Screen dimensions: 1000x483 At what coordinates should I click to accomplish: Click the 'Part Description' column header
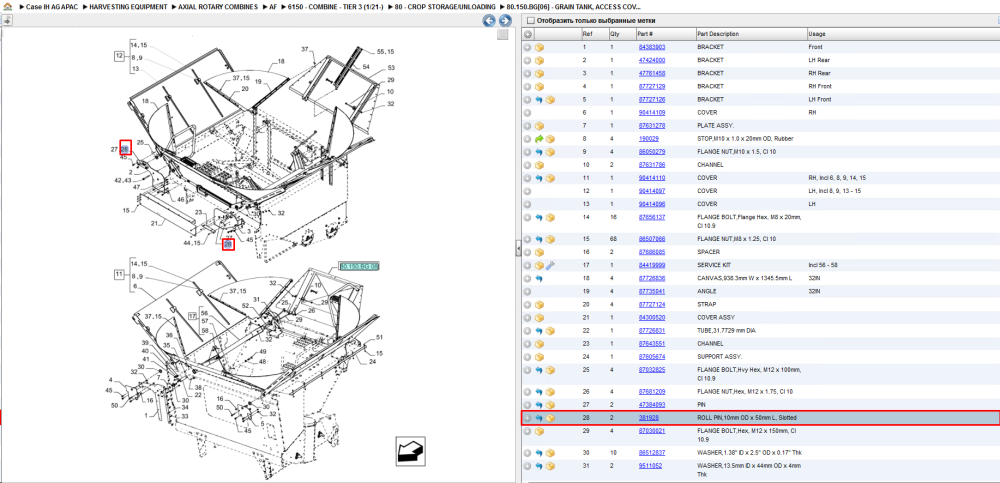(x=750, y=34)
